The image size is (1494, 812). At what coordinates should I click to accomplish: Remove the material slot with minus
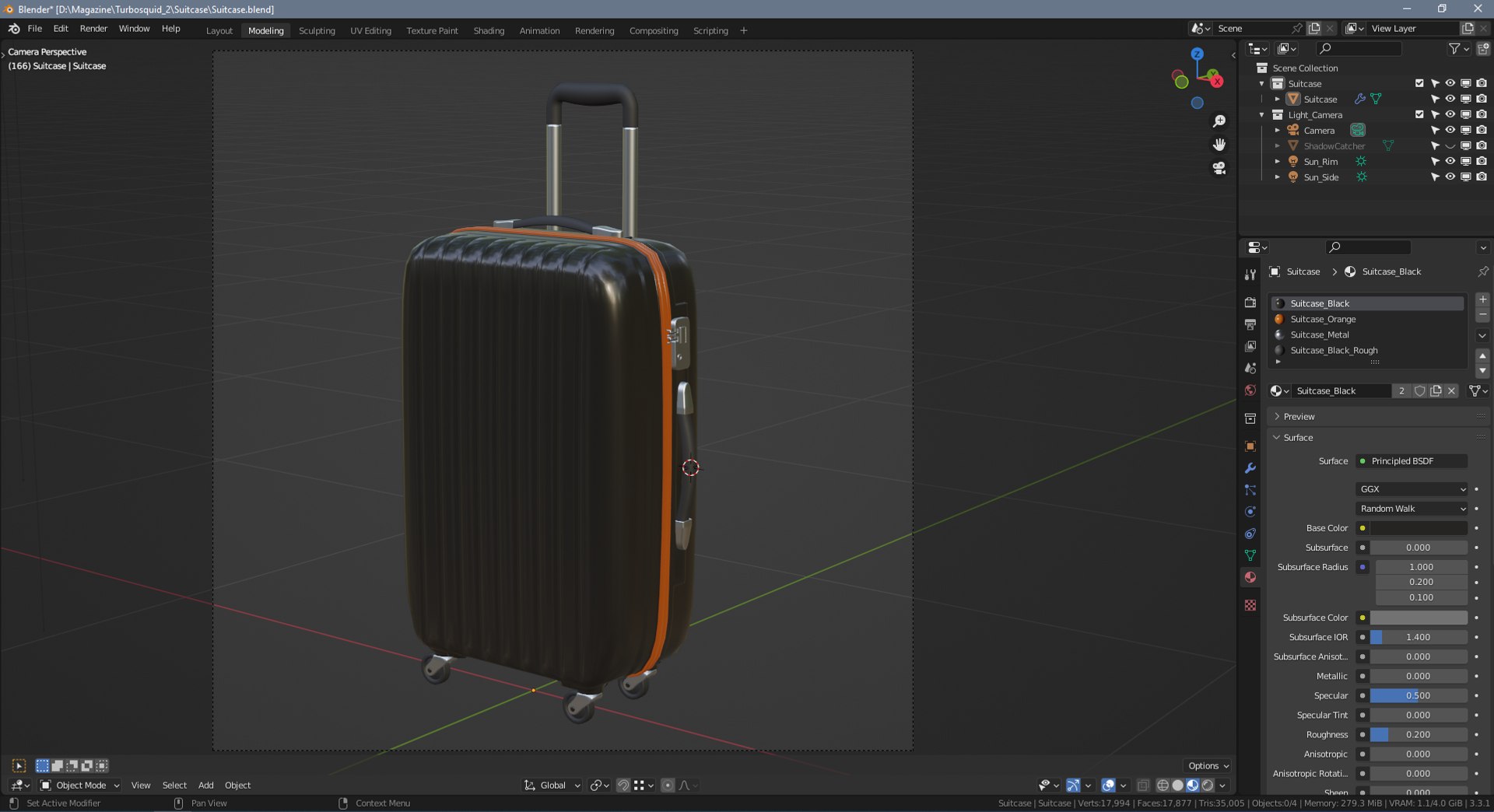click(x=1482, y=315)
